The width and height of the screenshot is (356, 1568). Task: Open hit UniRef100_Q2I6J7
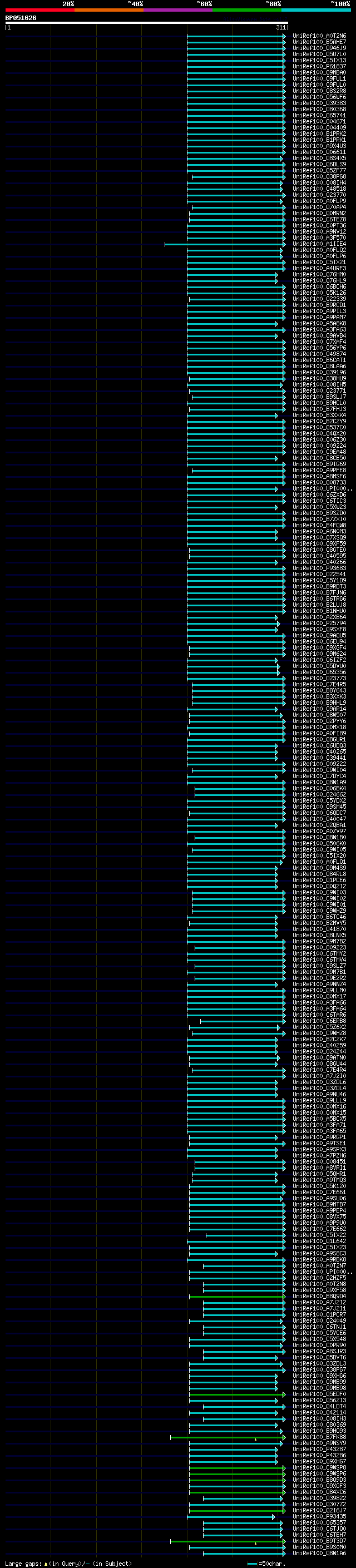pos(319,1510)
